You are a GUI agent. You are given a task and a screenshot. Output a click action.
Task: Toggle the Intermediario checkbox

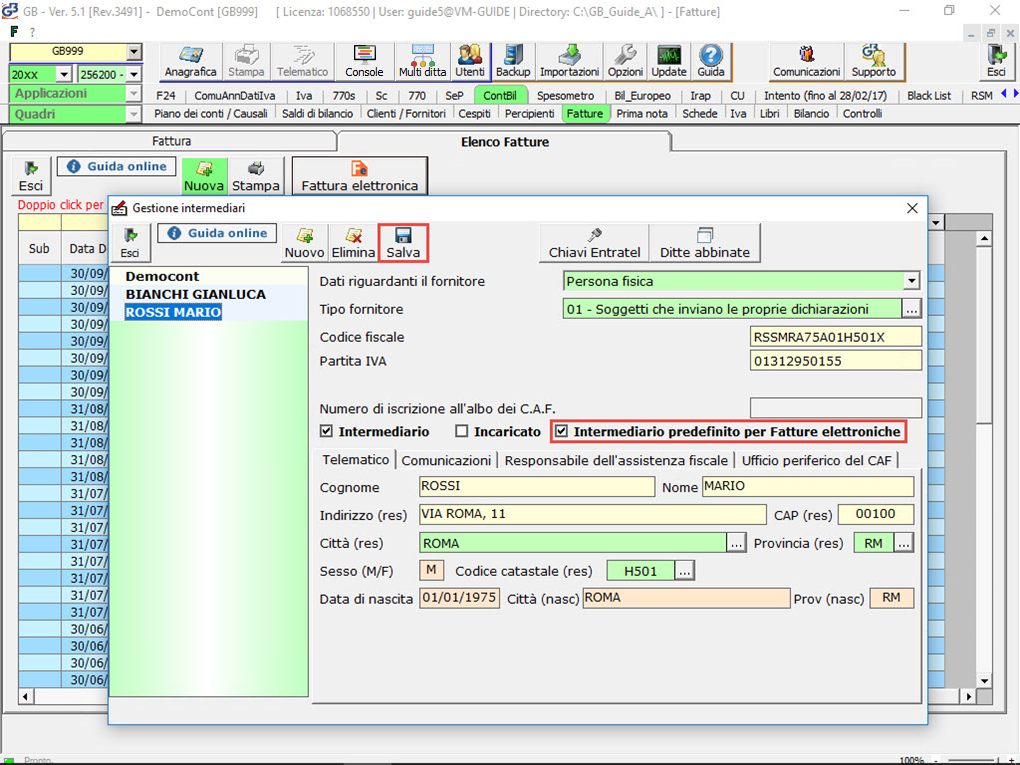(327, 431)
